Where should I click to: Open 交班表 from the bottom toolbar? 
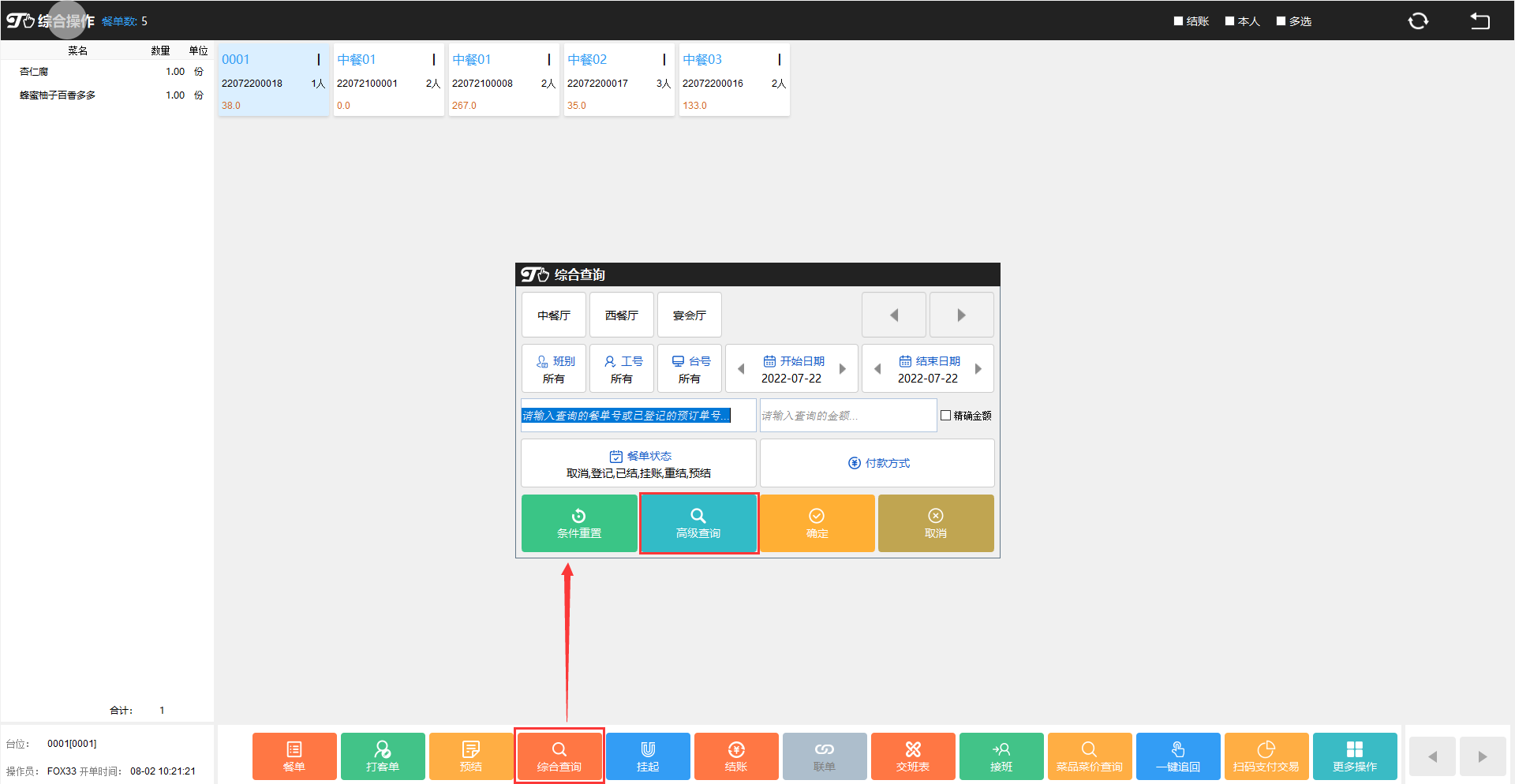pyautogui.click(x=913, y=756)
